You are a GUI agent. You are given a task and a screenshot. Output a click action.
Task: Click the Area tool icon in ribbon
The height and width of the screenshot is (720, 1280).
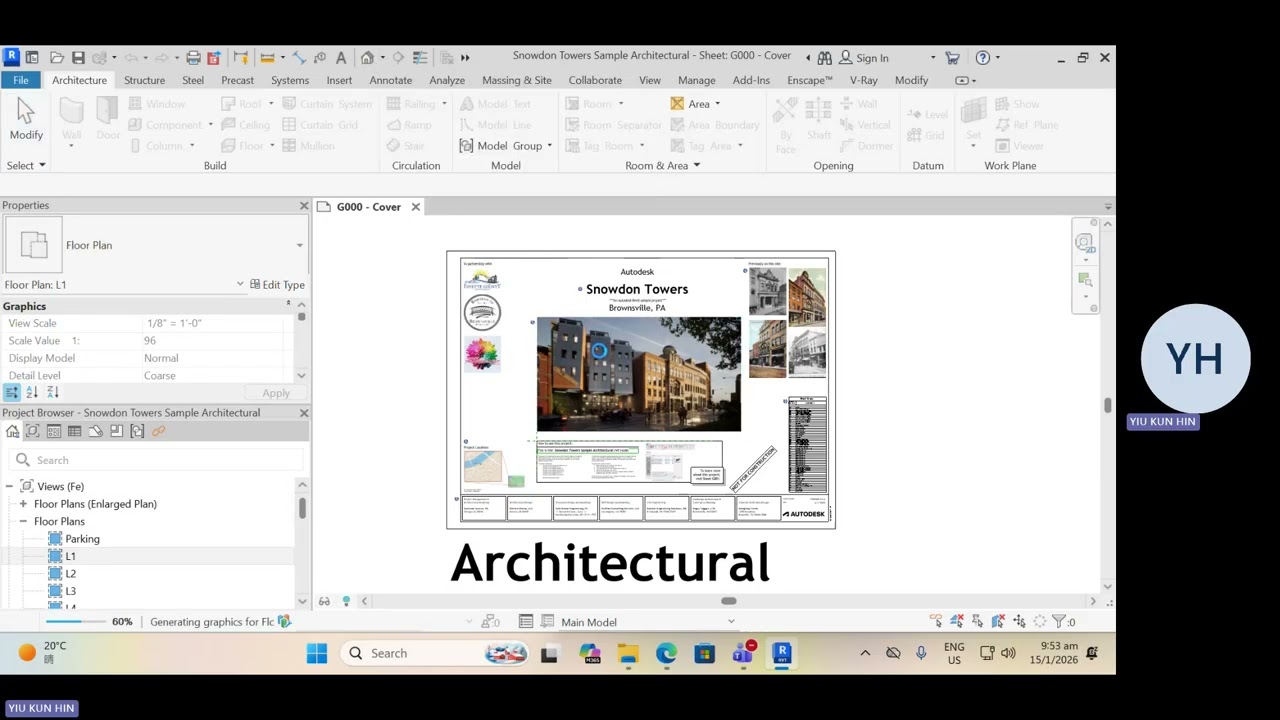tap(677, 104)
